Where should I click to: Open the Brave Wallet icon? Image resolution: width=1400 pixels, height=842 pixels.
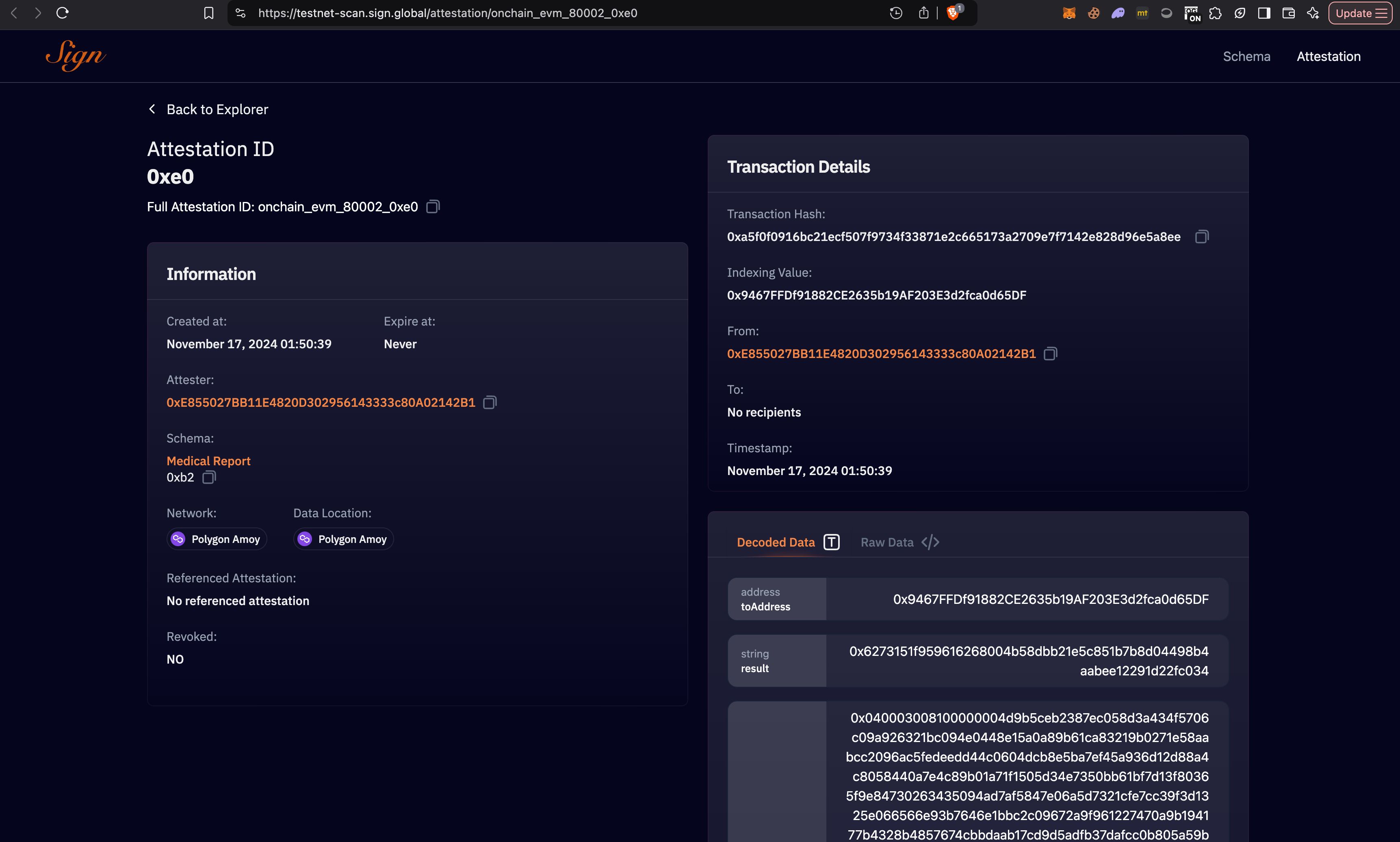(x=1288, y=13)
